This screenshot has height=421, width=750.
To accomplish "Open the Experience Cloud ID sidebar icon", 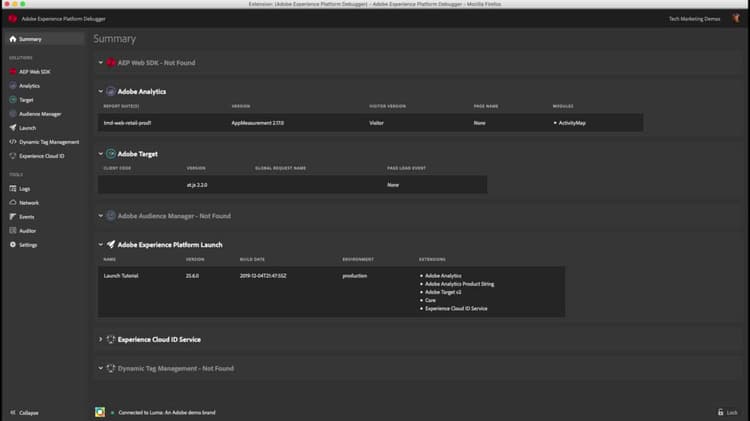I will 13,156.
